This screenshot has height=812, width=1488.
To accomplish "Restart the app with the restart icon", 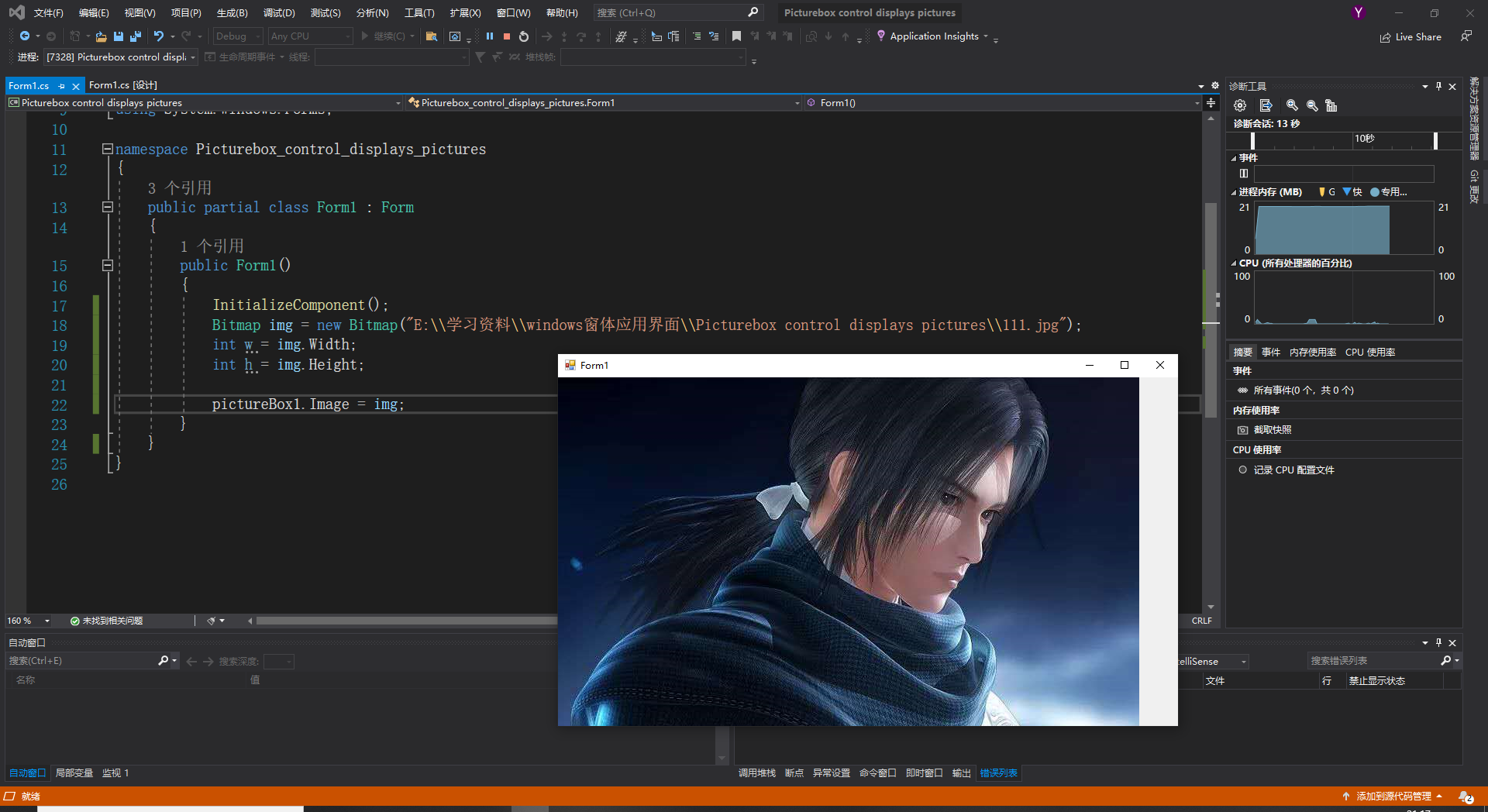I will (x=524, y=36).
